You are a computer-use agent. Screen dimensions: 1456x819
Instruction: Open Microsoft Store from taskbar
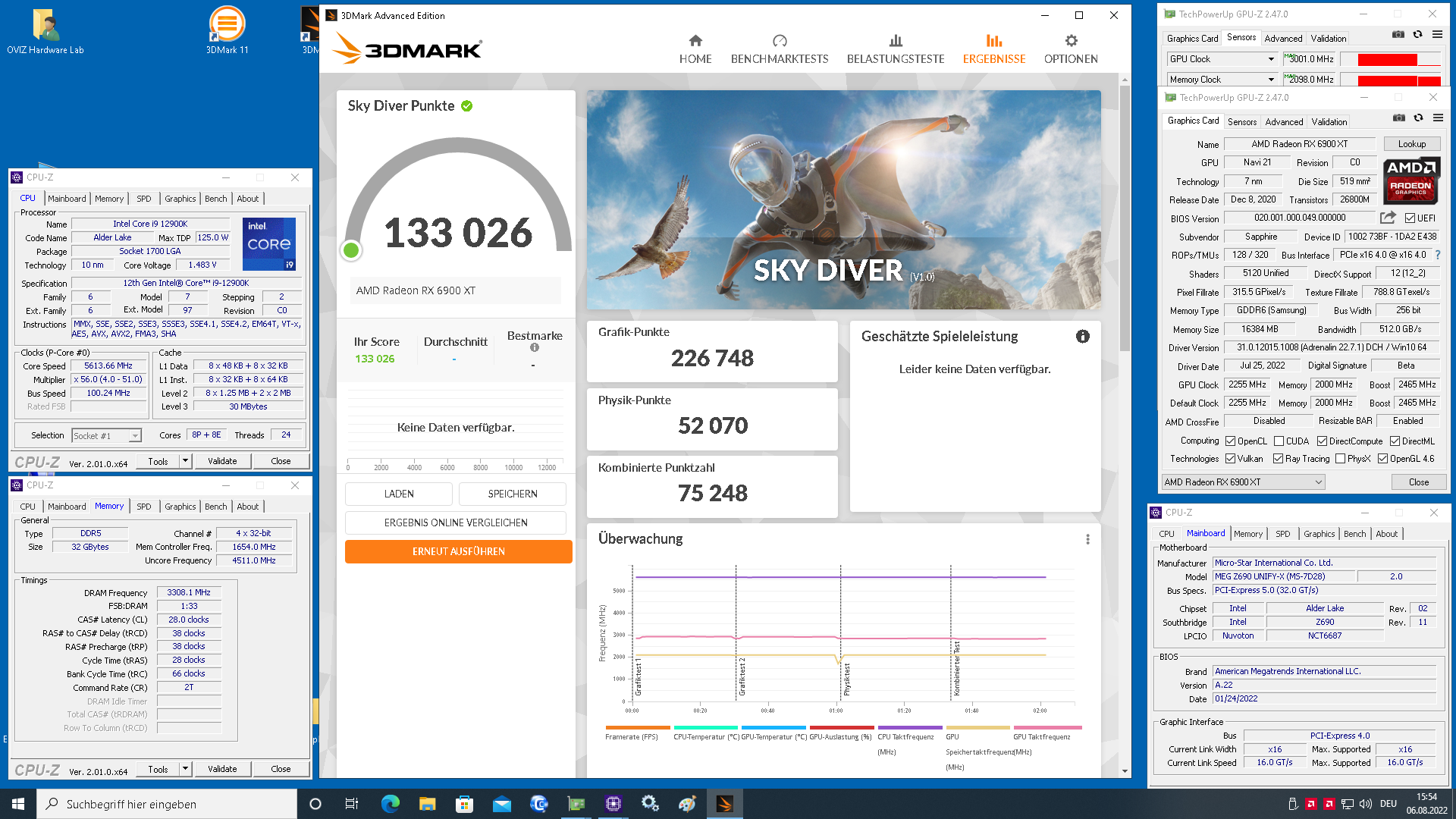click(464, 804)
